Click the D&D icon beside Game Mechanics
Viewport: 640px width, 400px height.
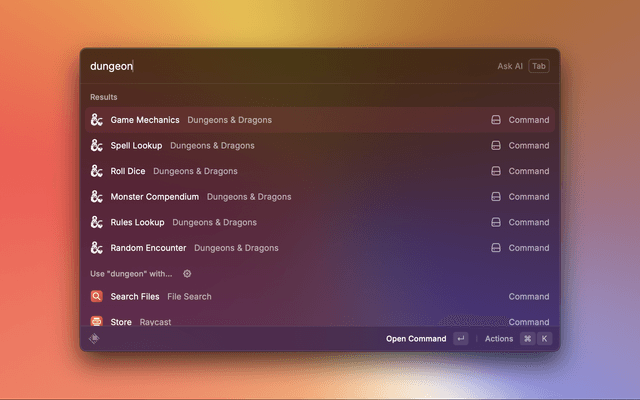point(97,120)
